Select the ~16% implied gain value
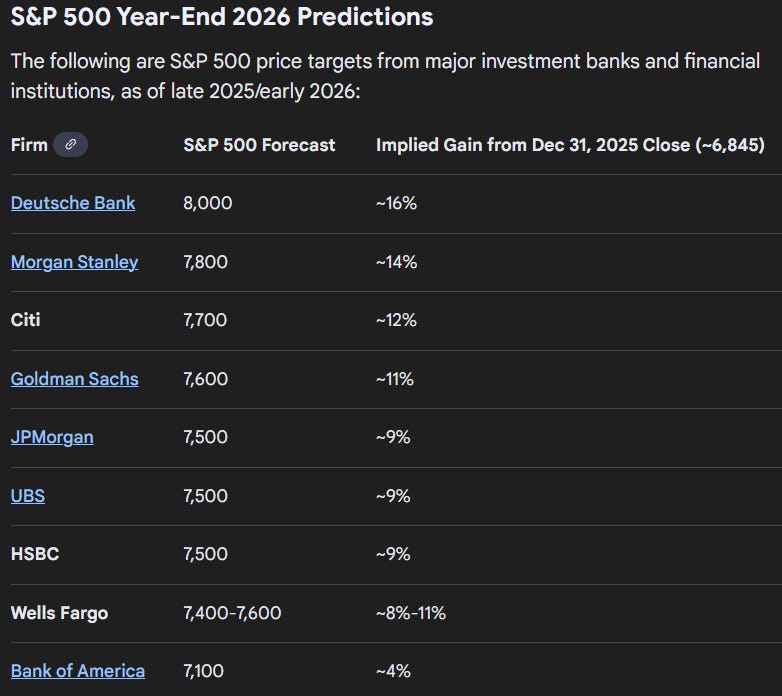 point(396,203)
